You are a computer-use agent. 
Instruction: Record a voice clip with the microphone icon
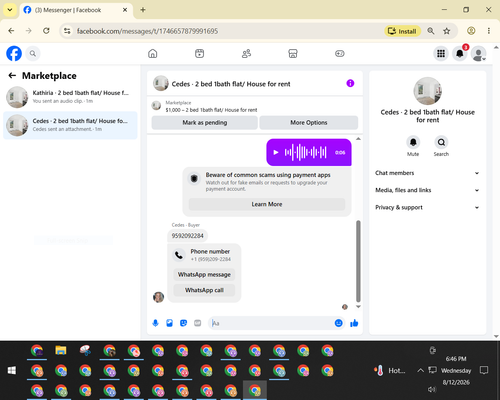tap(155, 323)
